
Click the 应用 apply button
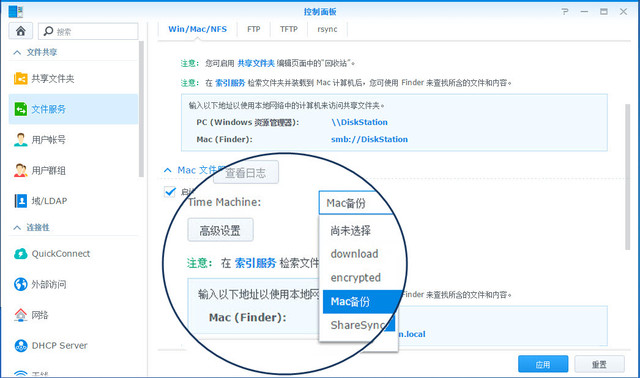(543, 364)
